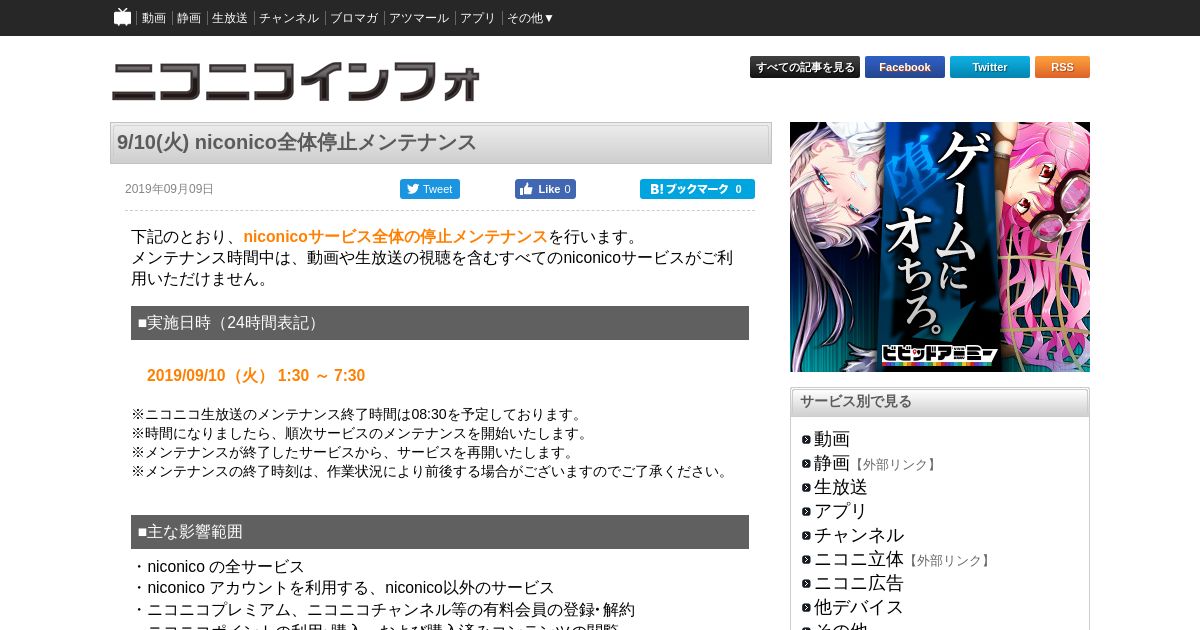Open アプリ in the top navigation
Screen dimensions: 1200x630
pyautogui.click(x=478, y=18)
